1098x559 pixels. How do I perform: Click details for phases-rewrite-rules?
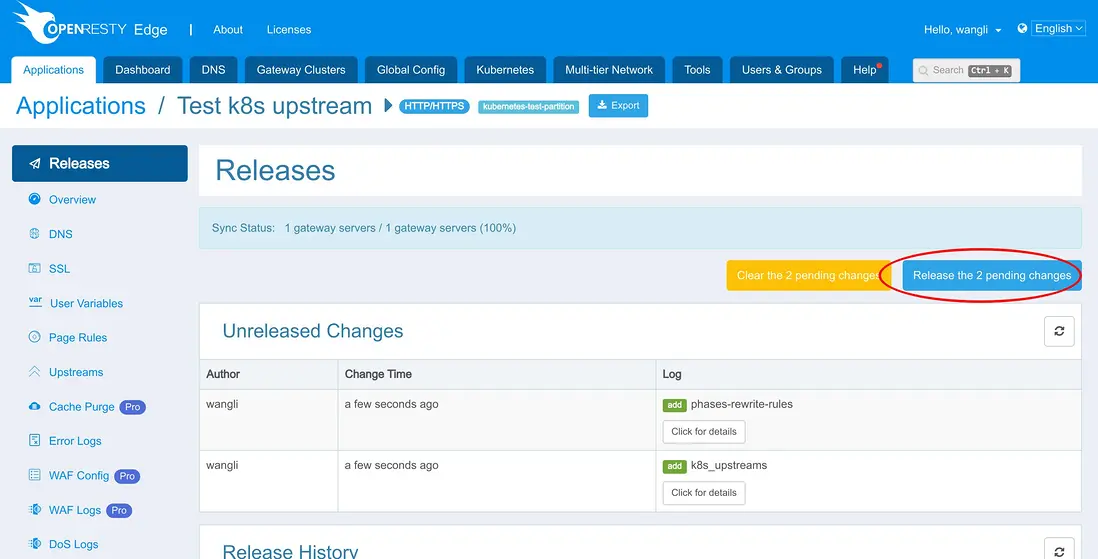[x=704, y=432]
